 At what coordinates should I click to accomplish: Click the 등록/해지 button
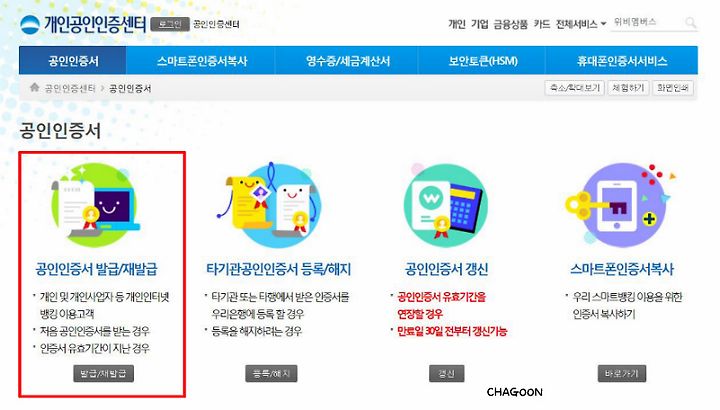[271, 373]
